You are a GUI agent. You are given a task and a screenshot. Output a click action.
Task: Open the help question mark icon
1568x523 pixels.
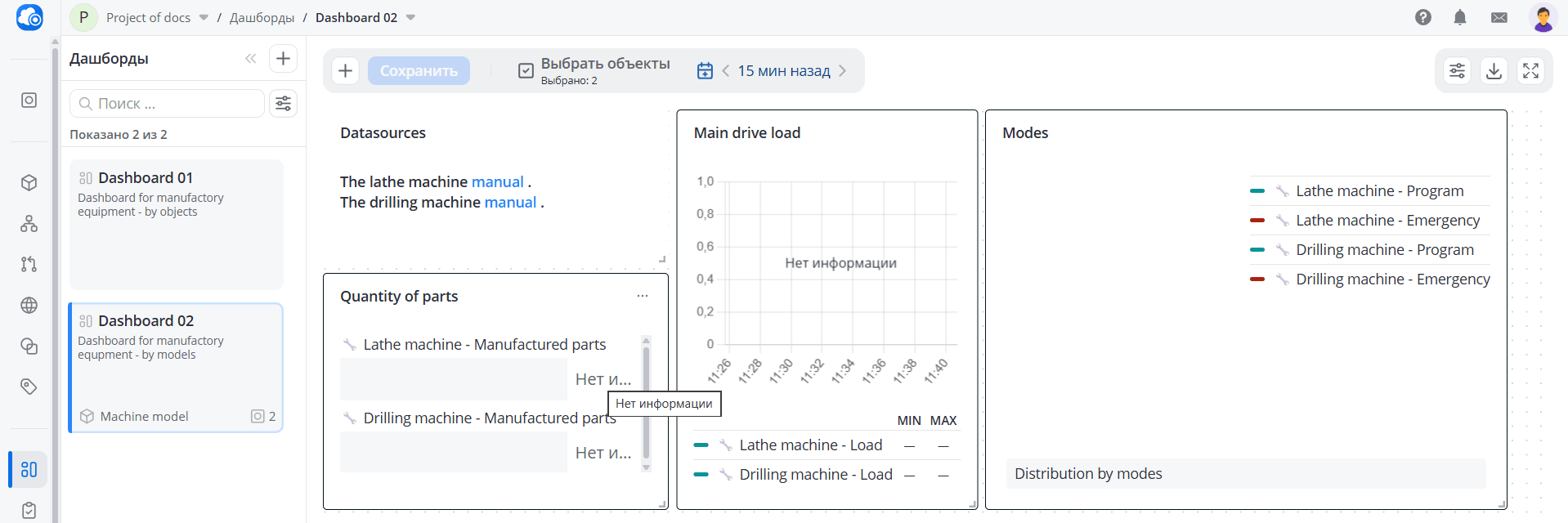click(x=1423, y=17)
